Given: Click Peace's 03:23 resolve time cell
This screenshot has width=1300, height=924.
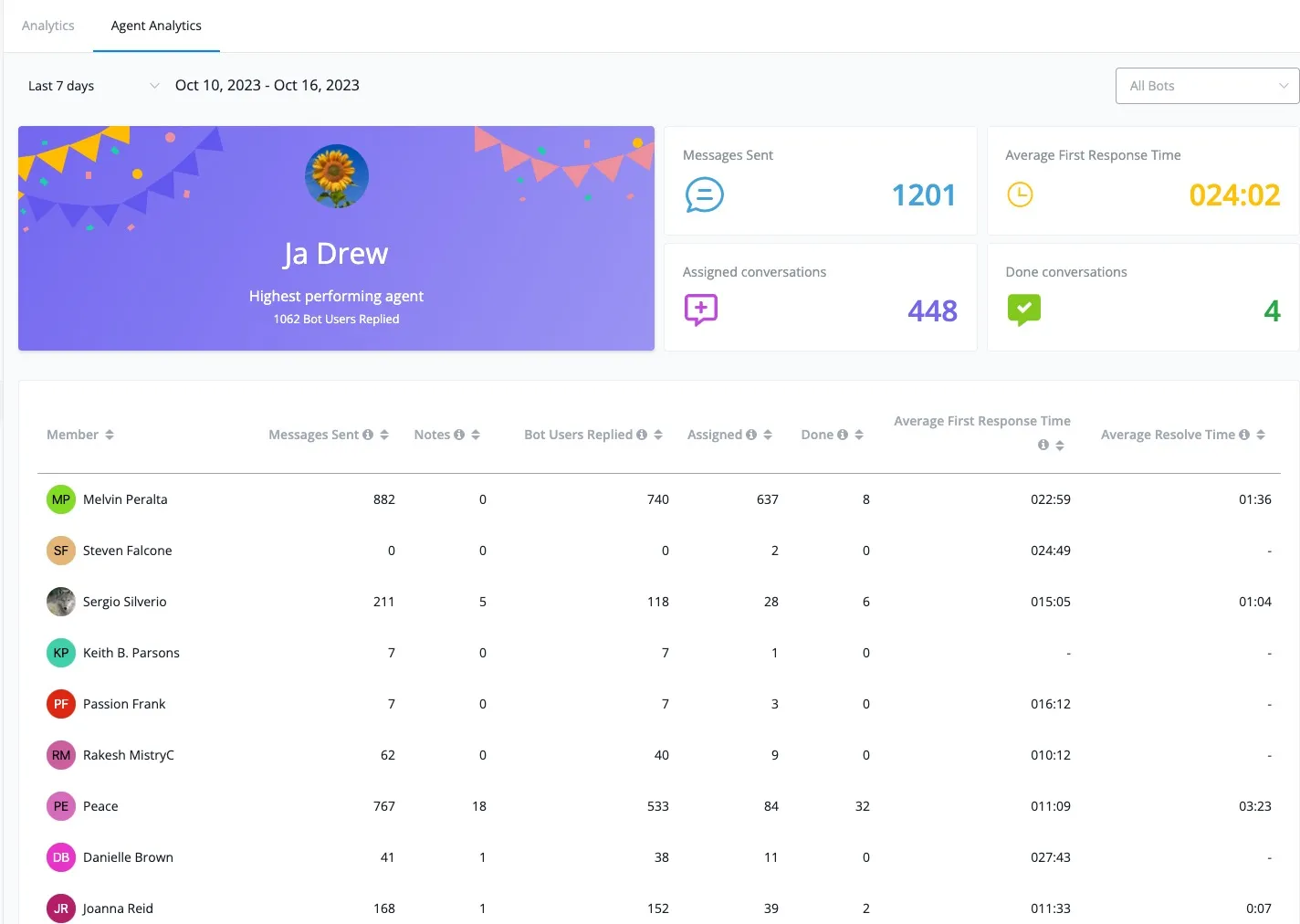Looking at the screenshot, I should click(x=1255, y=806).
